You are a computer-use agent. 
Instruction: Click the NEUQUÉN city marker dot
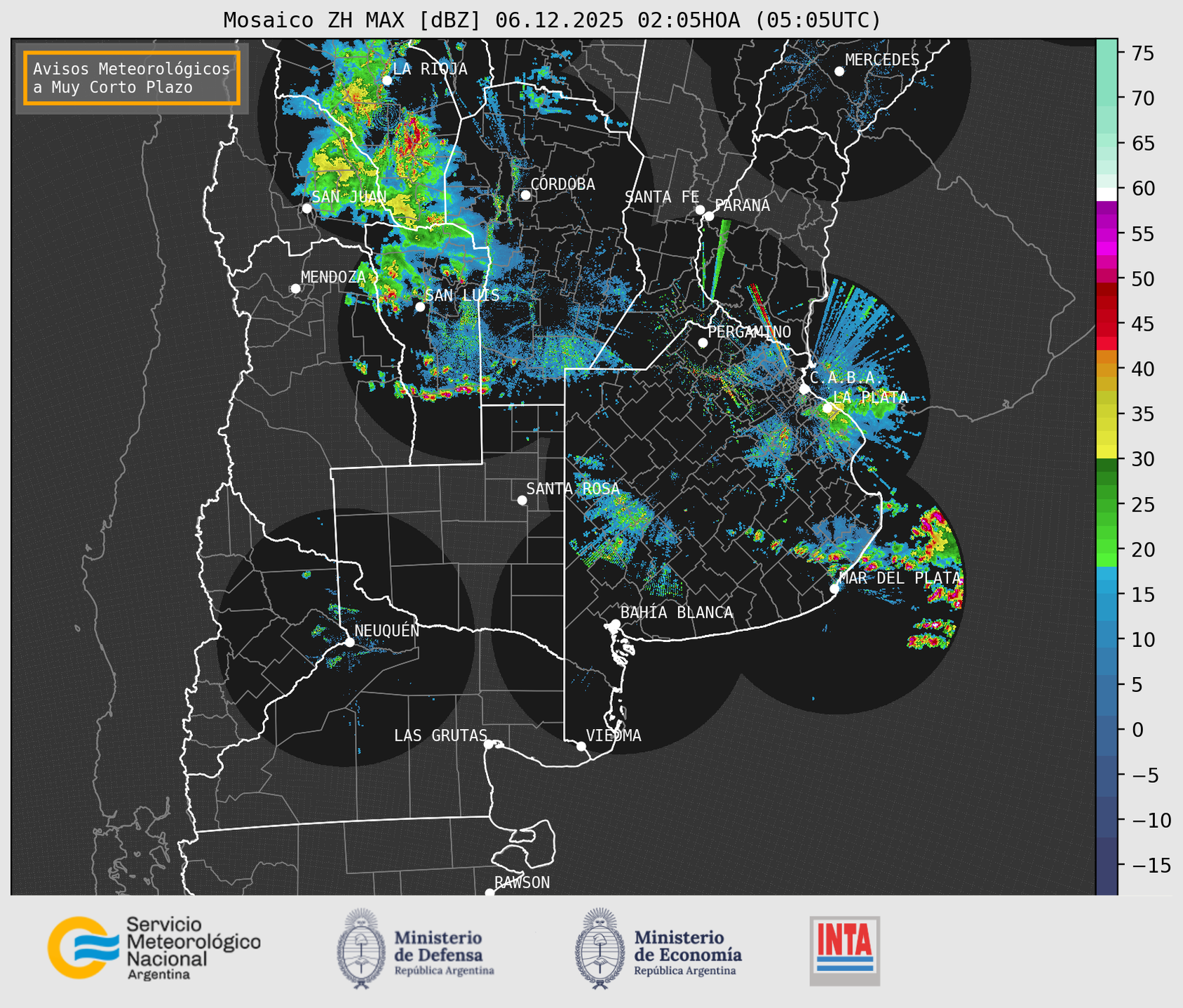[349, 642]
